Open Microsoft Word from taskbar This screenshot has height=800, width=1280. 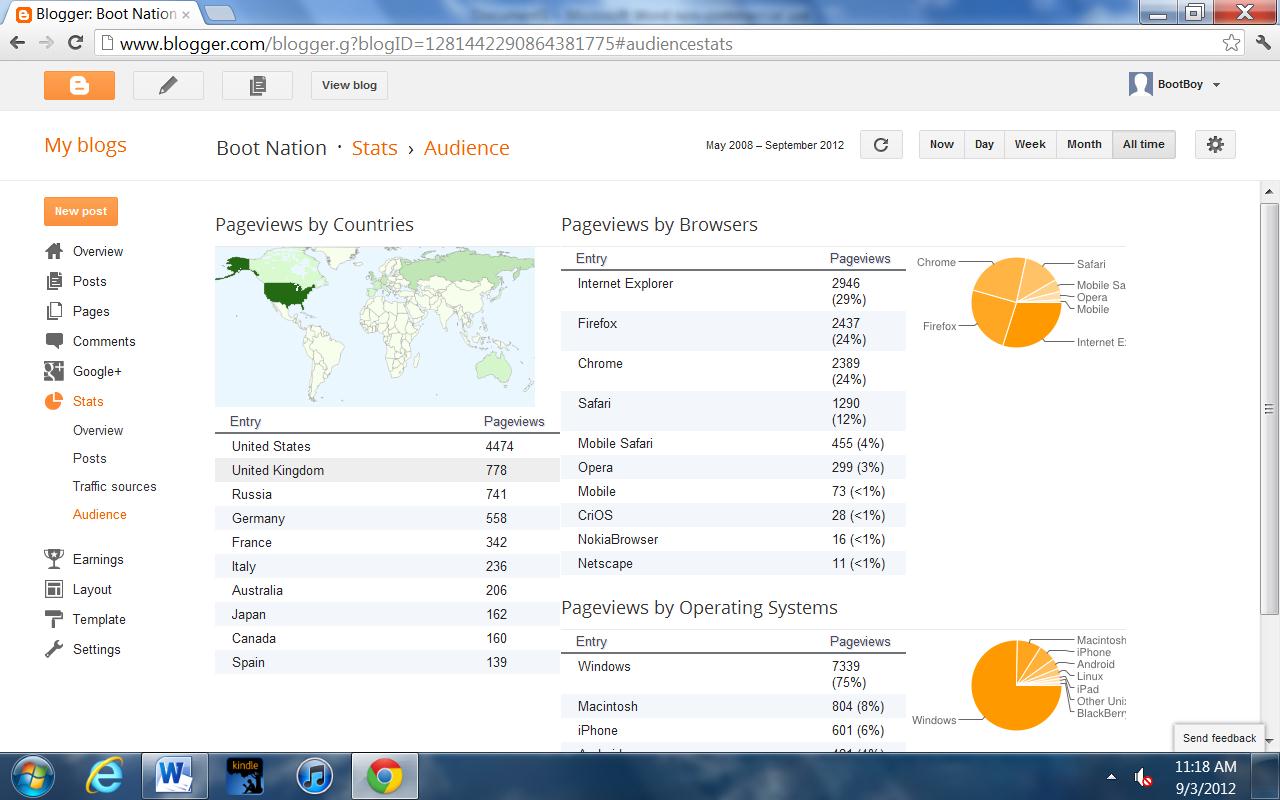pyautogui.click(x=175, y=776)
